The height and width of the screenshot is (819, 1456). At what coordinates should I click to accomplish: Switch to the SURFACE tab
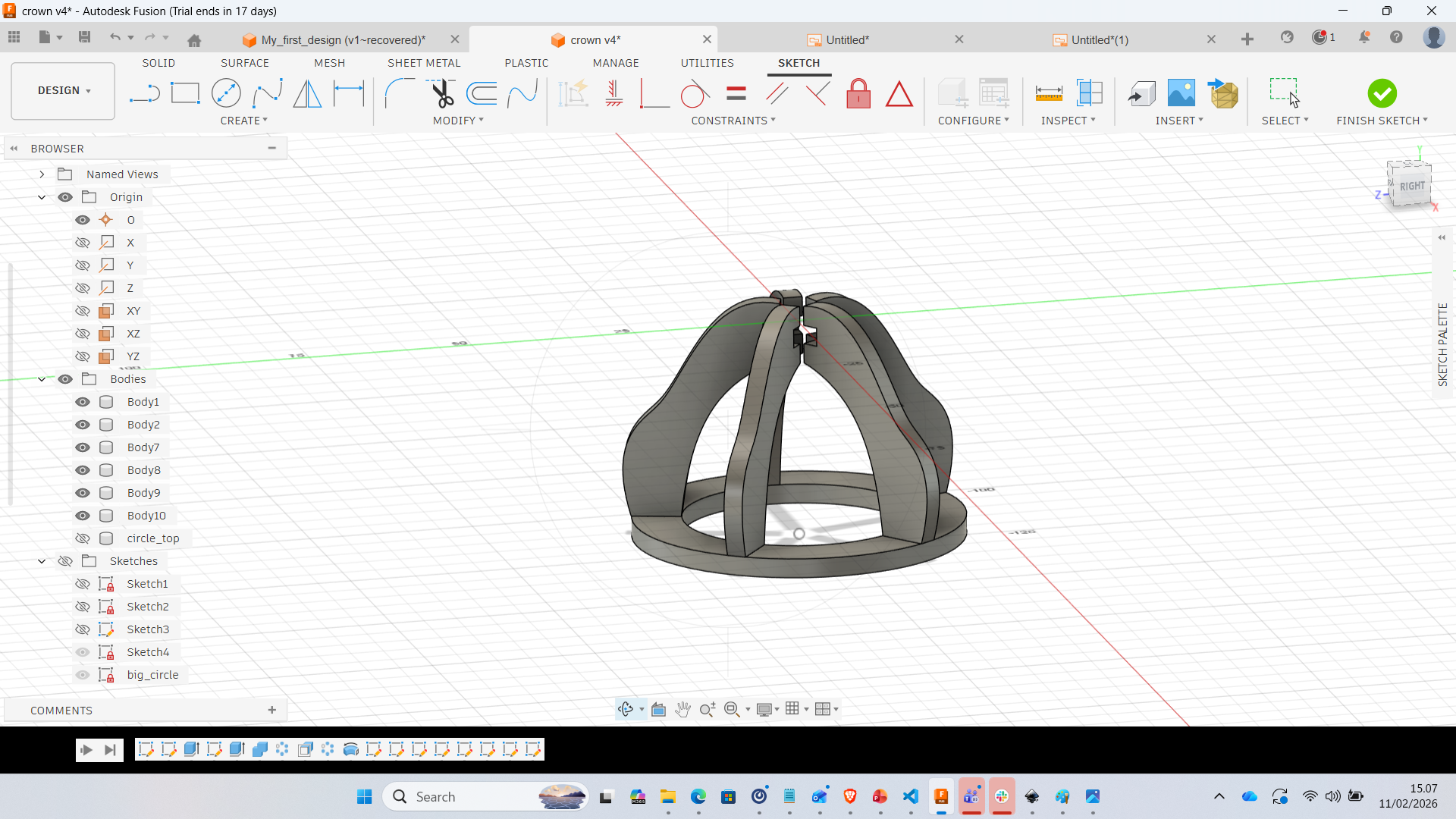[x=244, y=63]
